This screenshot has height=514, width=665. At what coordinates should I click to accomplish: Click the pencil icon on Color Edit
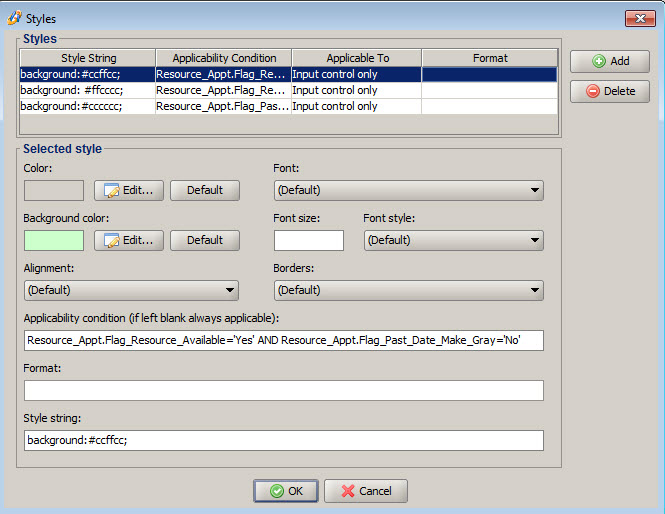pyautogui.click(x=112, y=191)
